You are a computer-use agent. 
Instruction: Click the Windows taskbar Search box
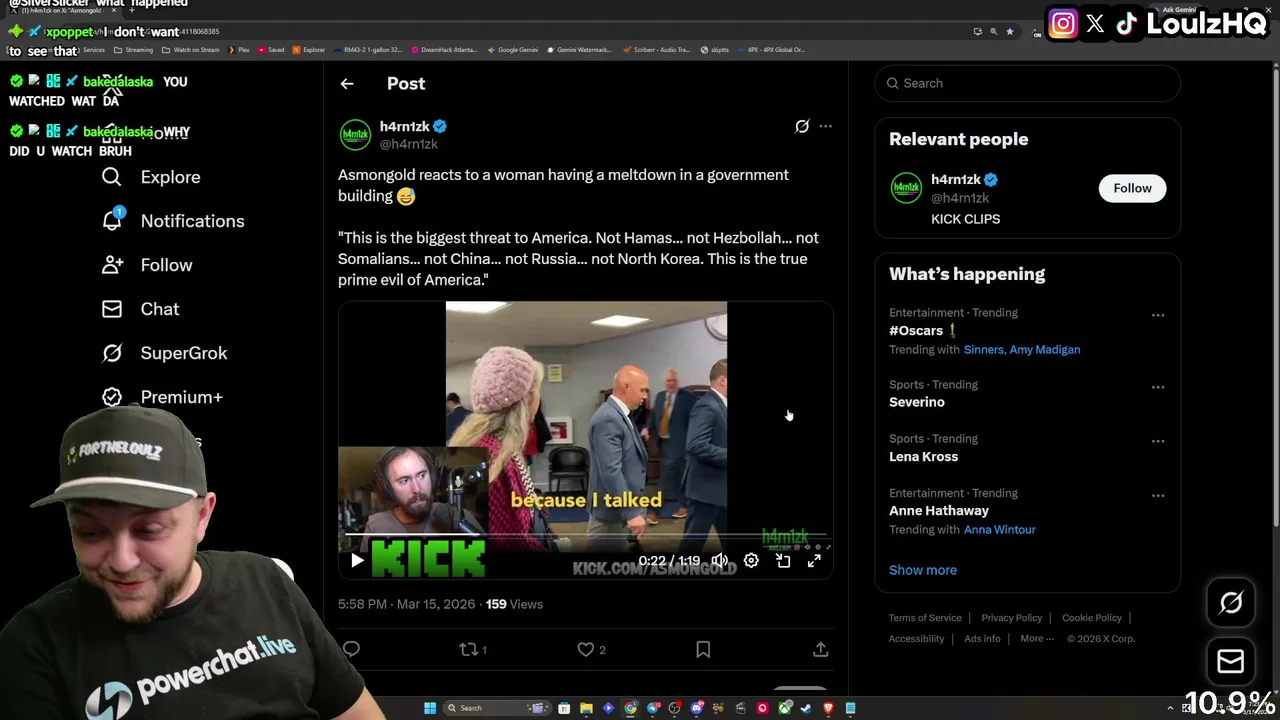pos(497,708)
